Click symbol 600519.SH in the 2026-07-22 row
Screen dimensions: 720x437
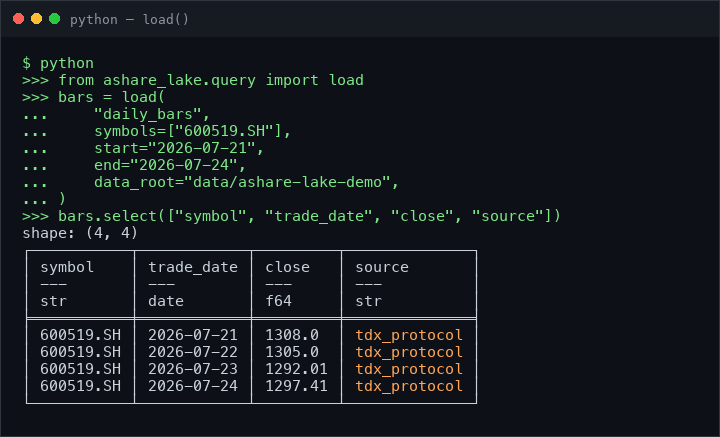80,352
